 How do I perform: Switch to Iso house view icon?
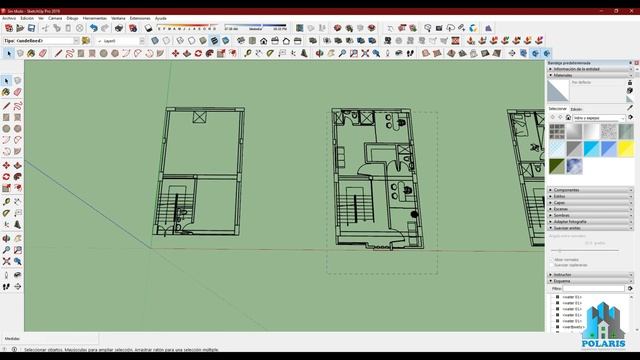click(x=241, y=41)
